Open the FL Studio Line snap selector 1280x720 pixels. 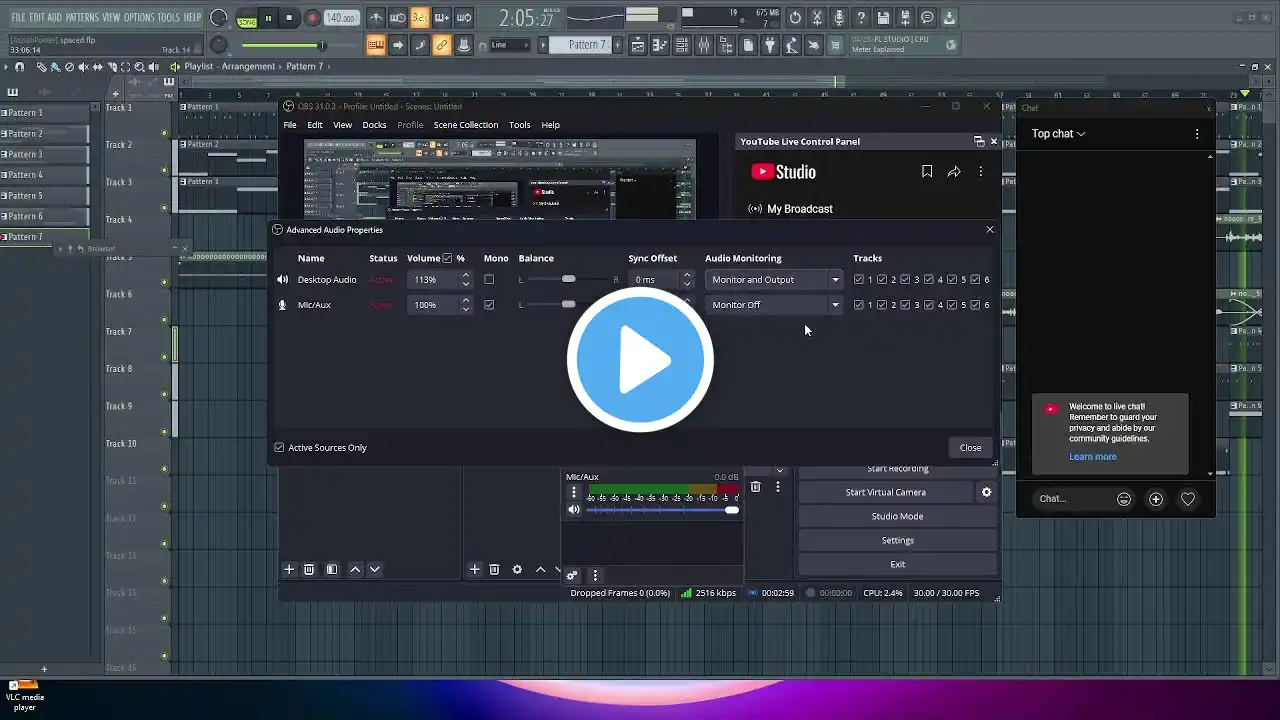pos(509,45)
